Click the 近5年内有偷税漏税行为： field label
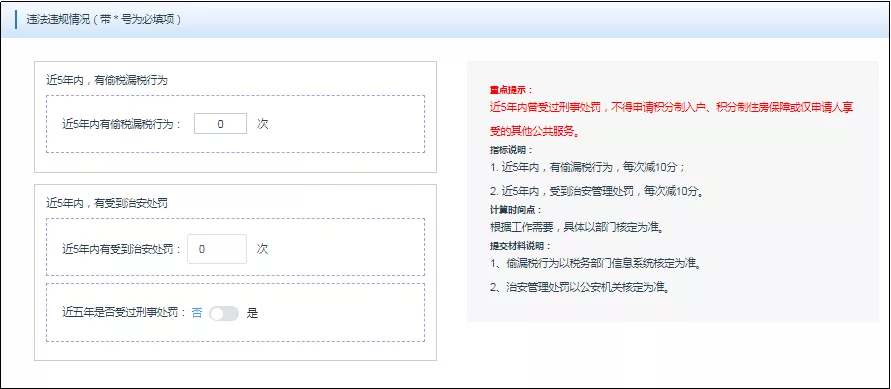Image resolution: width=891 pixels, height=389 pixels. pyautogui.click(x=122, y=124)
